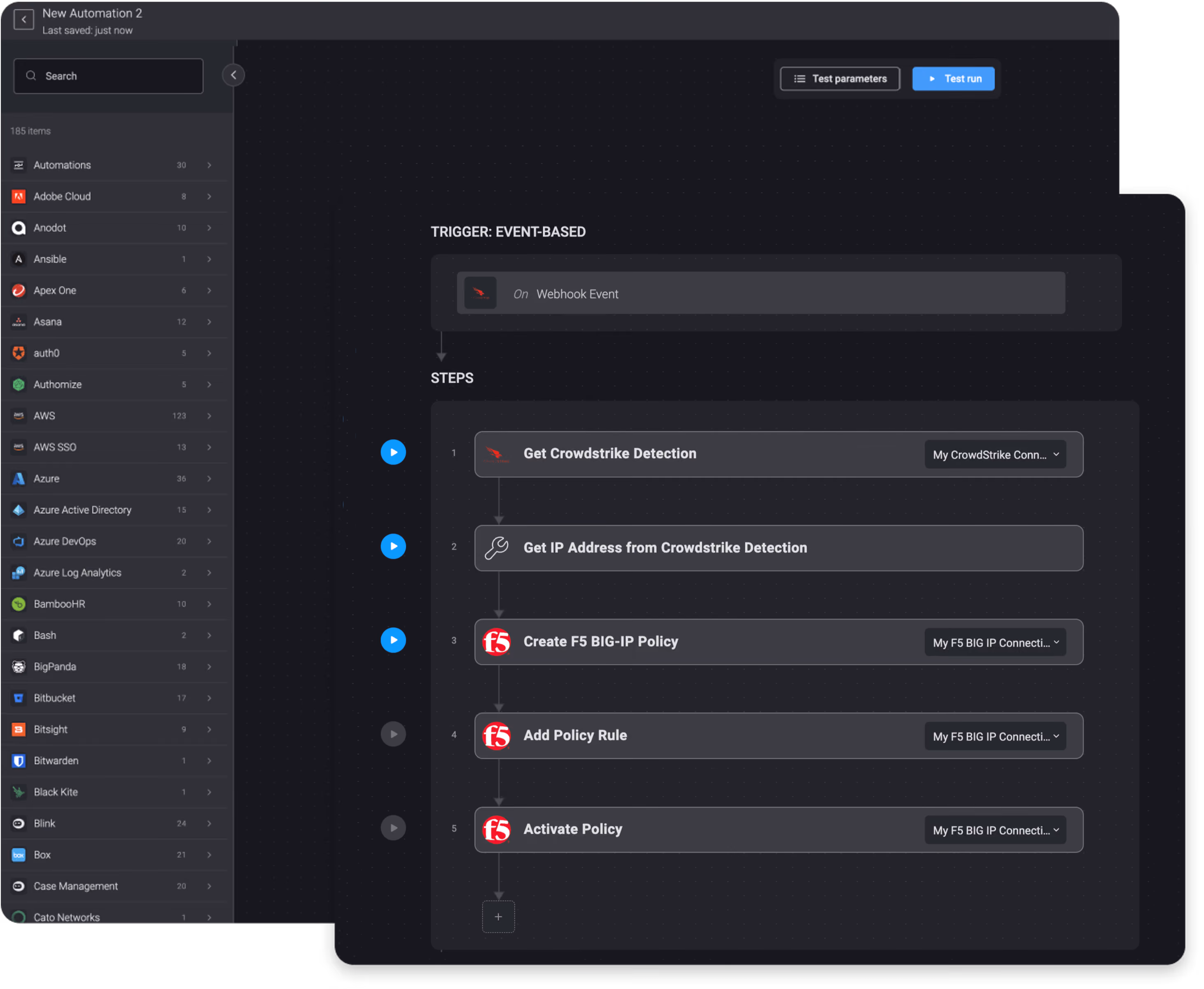Viewport: 1204px width, 989px height.
Task: Open connection dropdown on Add Policy Rule step
Action: (996, 736)
